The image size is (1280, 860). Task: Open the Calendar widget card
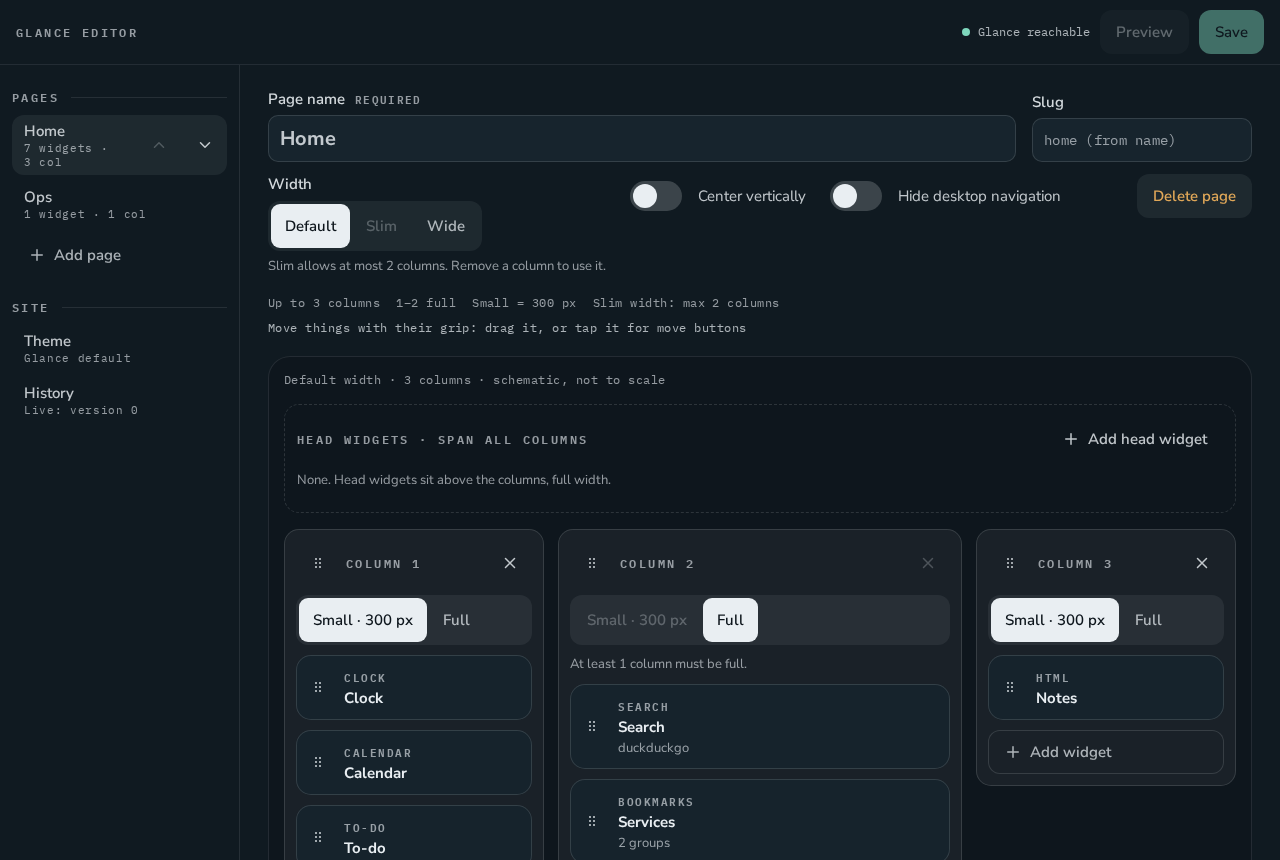click(414, 762)
